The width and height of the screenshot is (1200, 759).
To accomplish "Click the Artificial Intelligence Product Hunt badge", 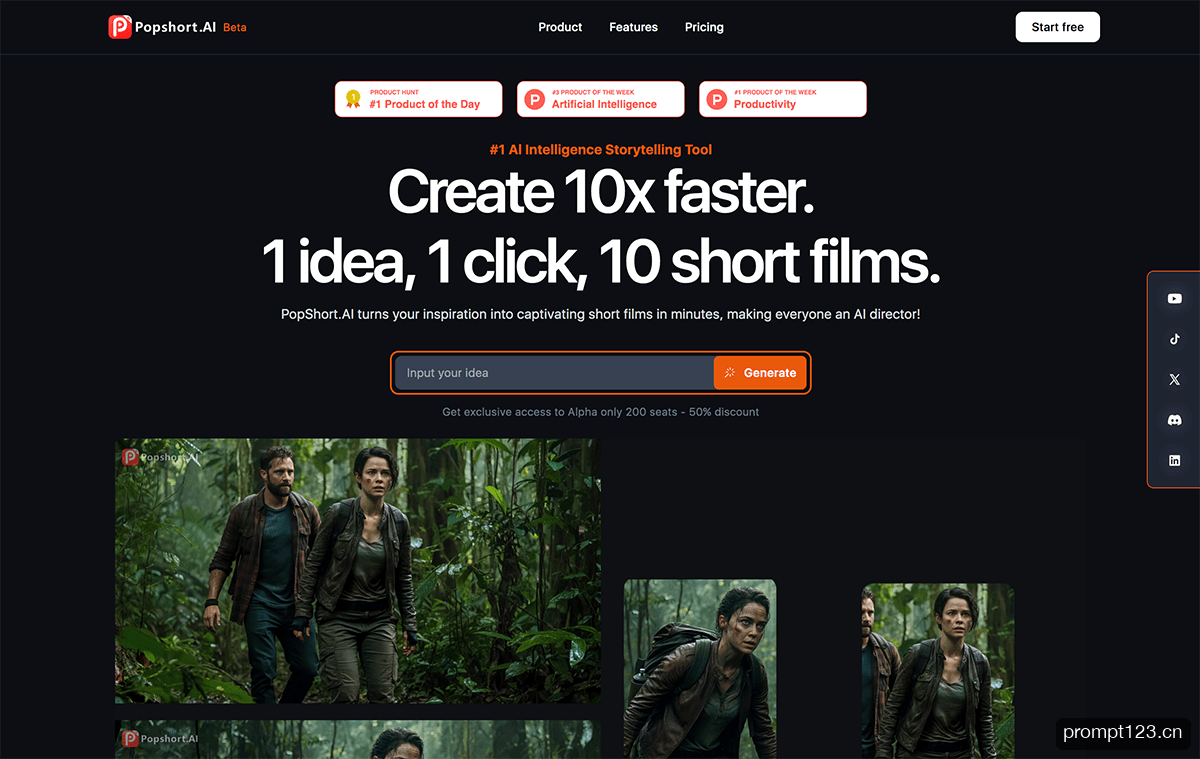I will tap(601, 99).
